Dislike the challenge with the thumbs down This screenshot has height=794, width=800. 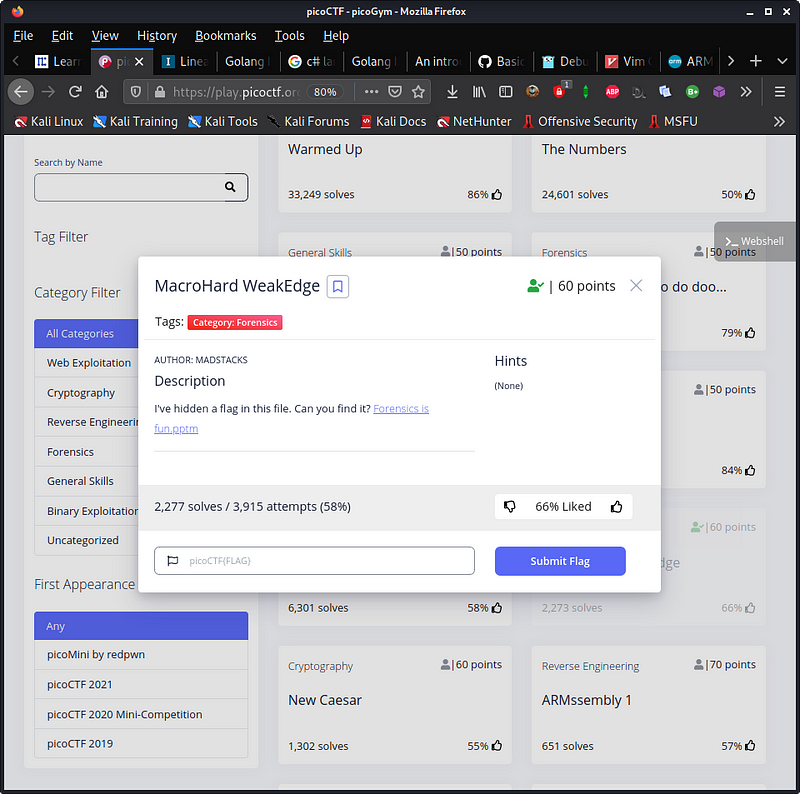coord(511,507)
